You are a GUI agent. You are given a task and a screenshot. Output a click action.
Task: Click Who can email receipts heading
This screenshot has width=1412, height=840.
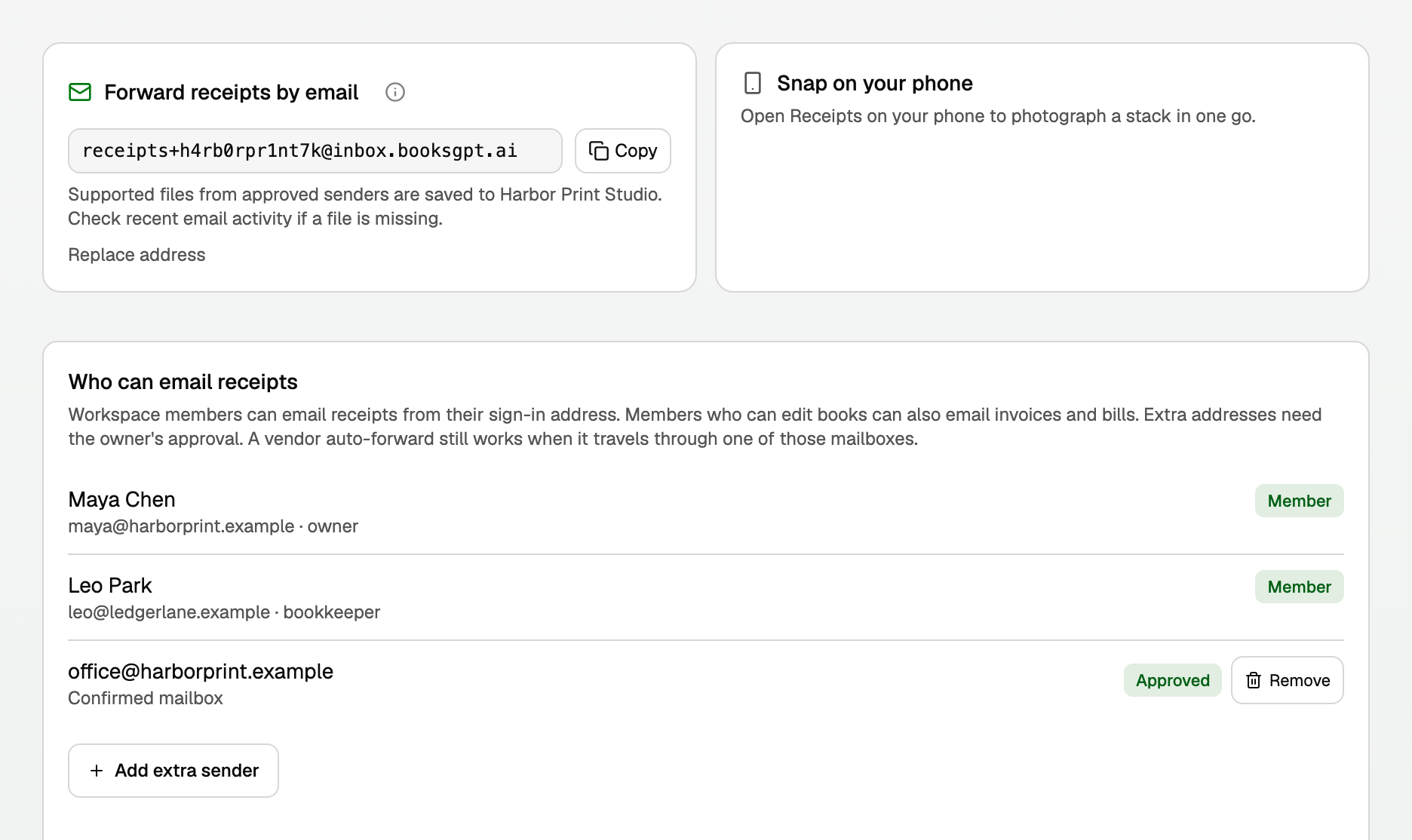pos(183,382)
